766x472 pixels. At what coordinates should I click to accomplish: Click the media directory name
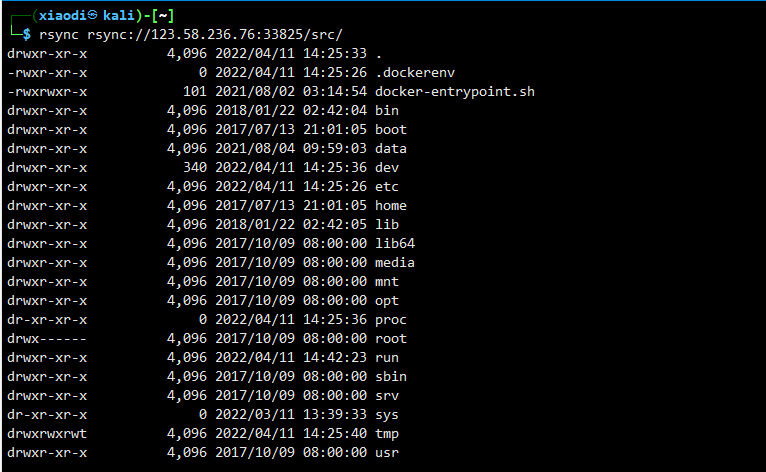(394, 262)
